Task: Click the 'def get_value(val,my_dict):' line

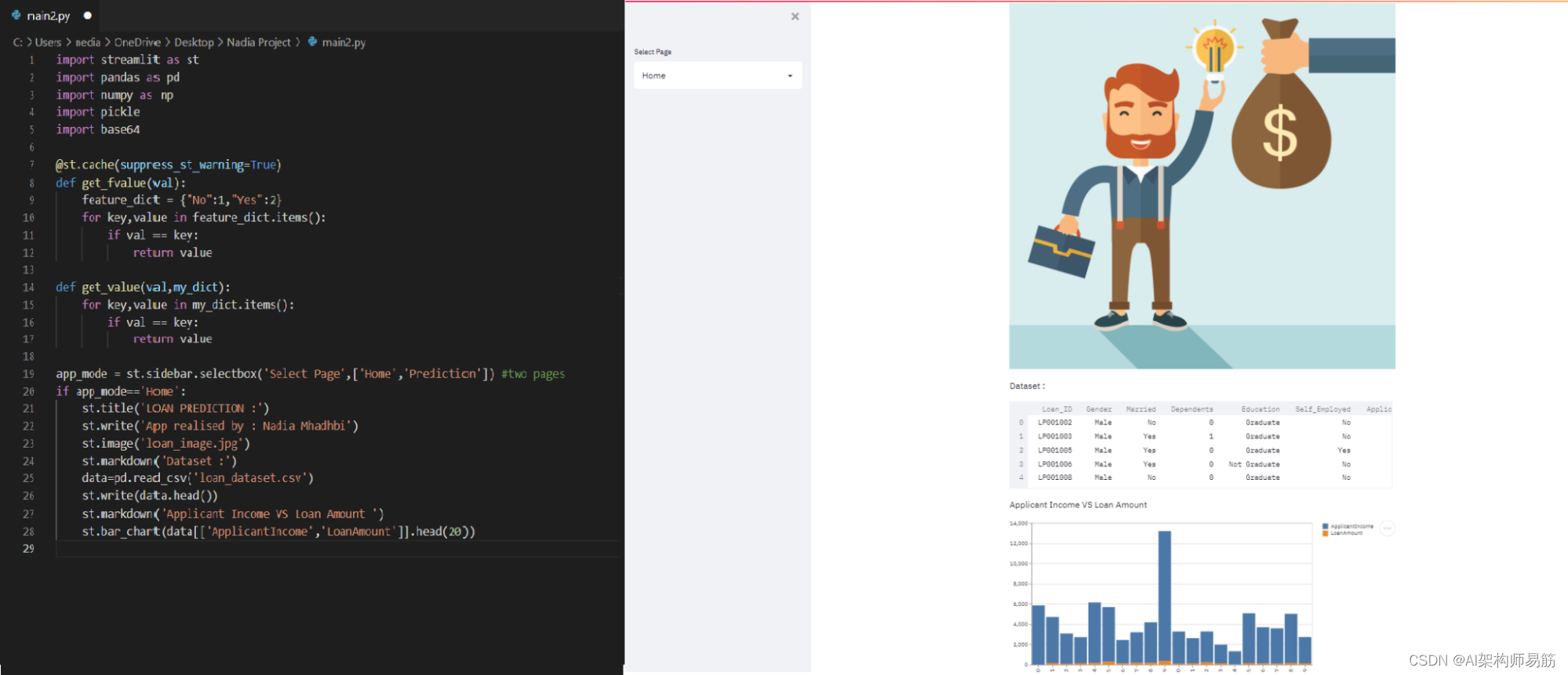Action: pyautogui.click(x=143, y=287)
